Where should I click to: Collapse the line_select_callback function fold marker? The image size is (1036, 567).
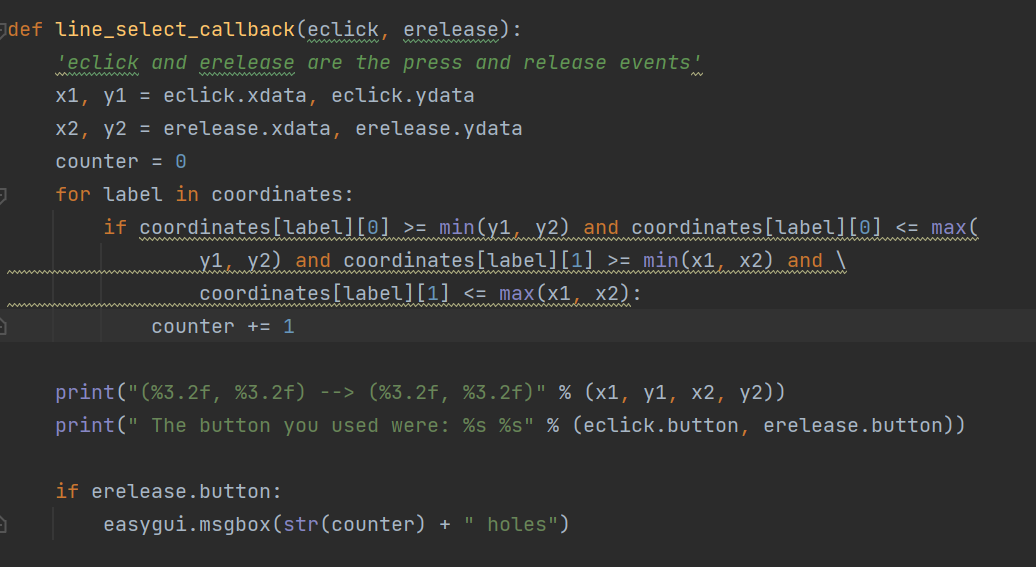tap(3, 30)
